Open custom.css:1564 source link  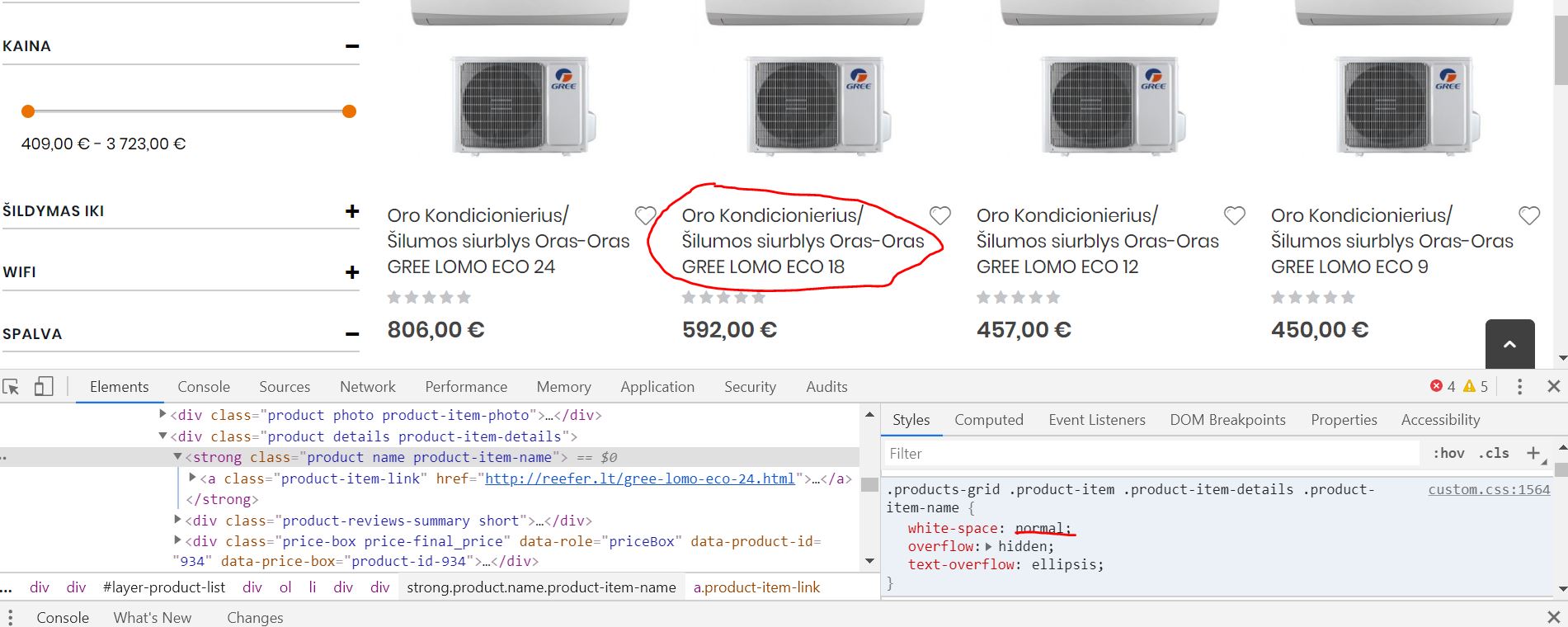(x=1489, y=489)
